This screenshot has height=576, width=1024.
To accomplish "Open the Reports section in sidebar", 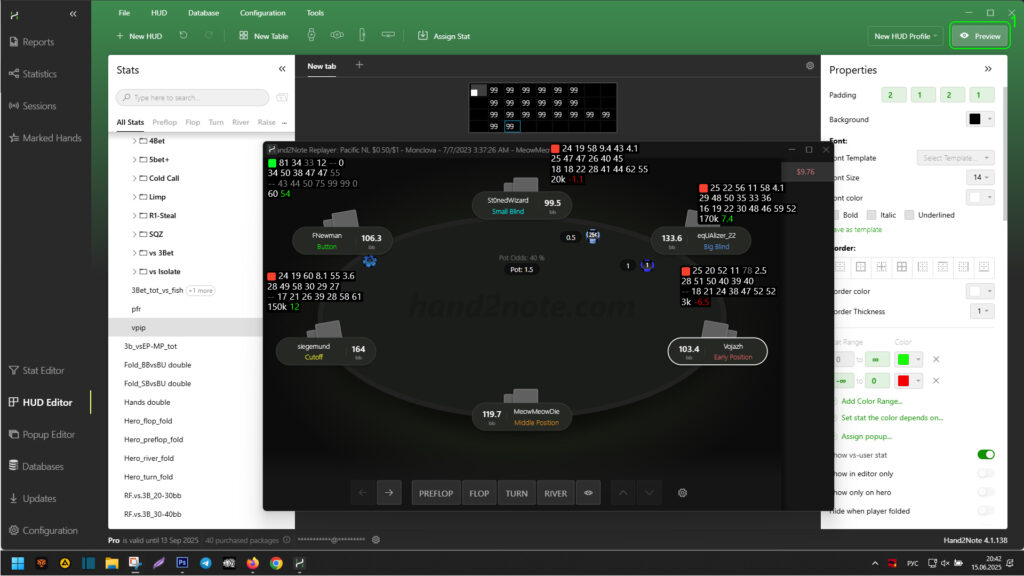I will pos(32,42).
